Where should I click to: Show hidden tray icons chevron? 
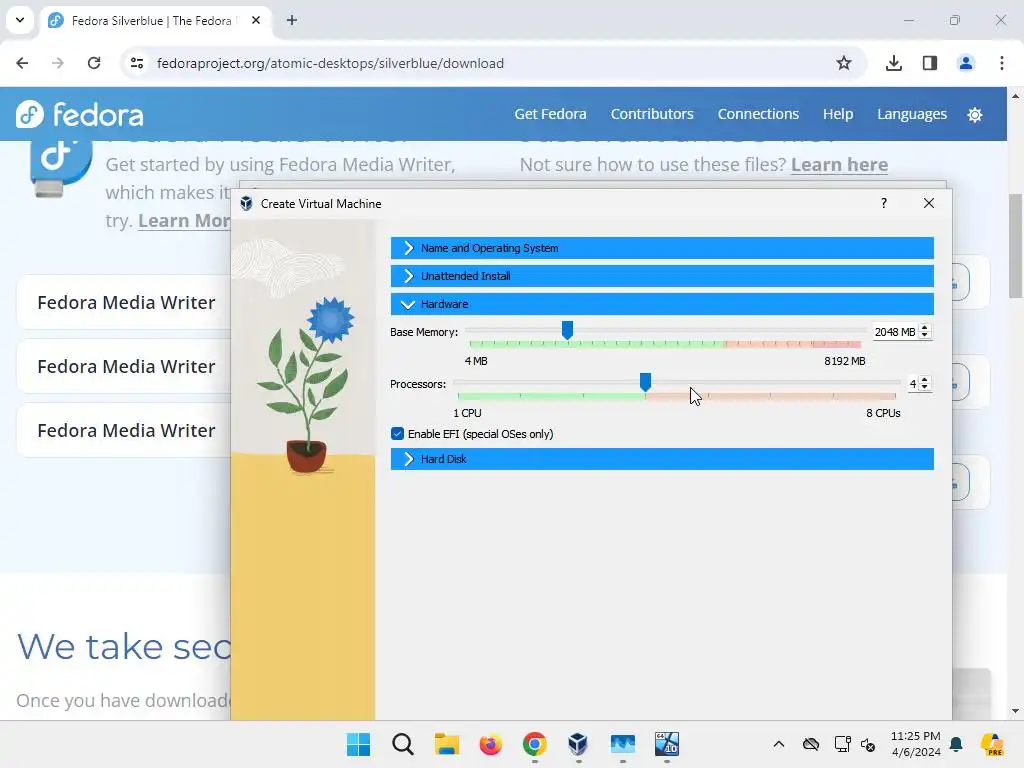778,744
